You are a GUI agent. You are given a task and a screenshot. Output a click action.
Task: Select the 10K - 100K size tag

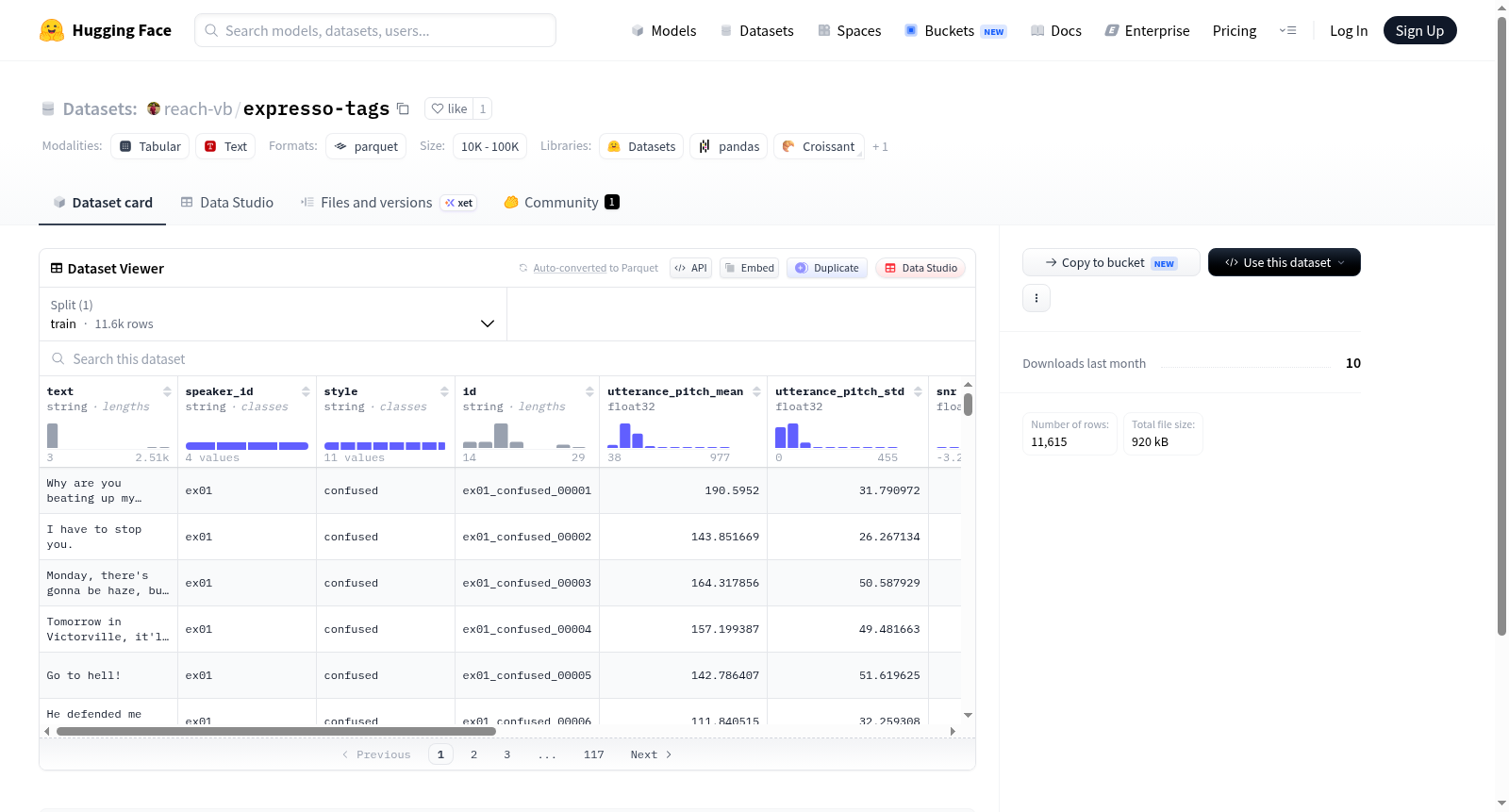489,146
